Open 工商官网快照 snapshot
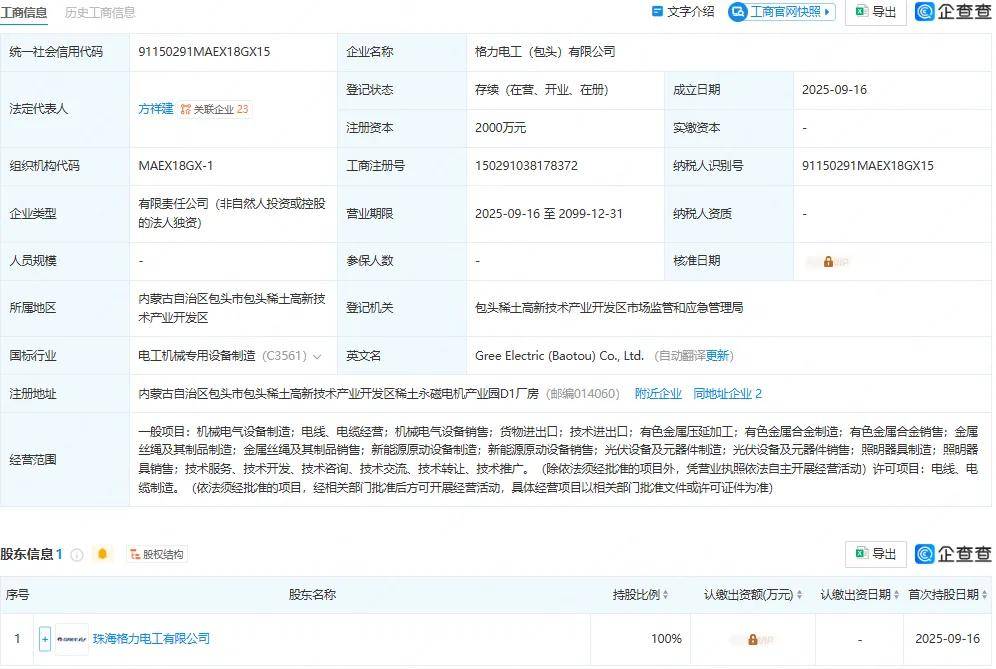 [782, 11]
